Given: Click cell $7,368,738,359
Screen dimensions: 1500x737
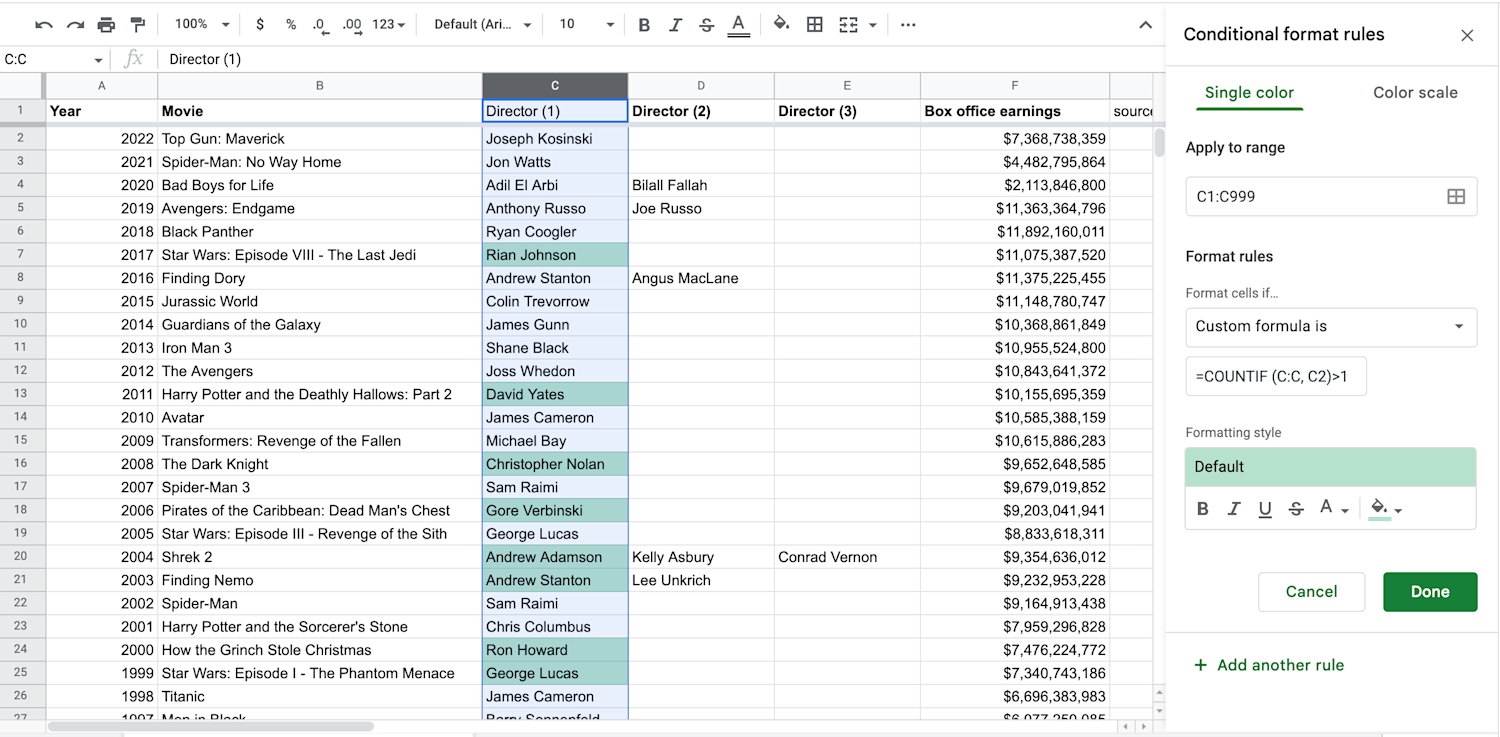Looking at the screenshot, I should 1015,139.
